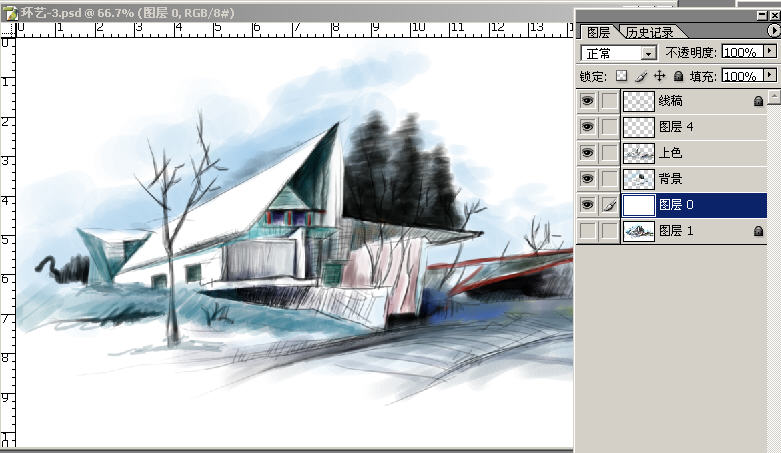Click layers panel scrollbar up arrow
The width and height of the screenshot is (781, 453).
[x=774, y=96]
